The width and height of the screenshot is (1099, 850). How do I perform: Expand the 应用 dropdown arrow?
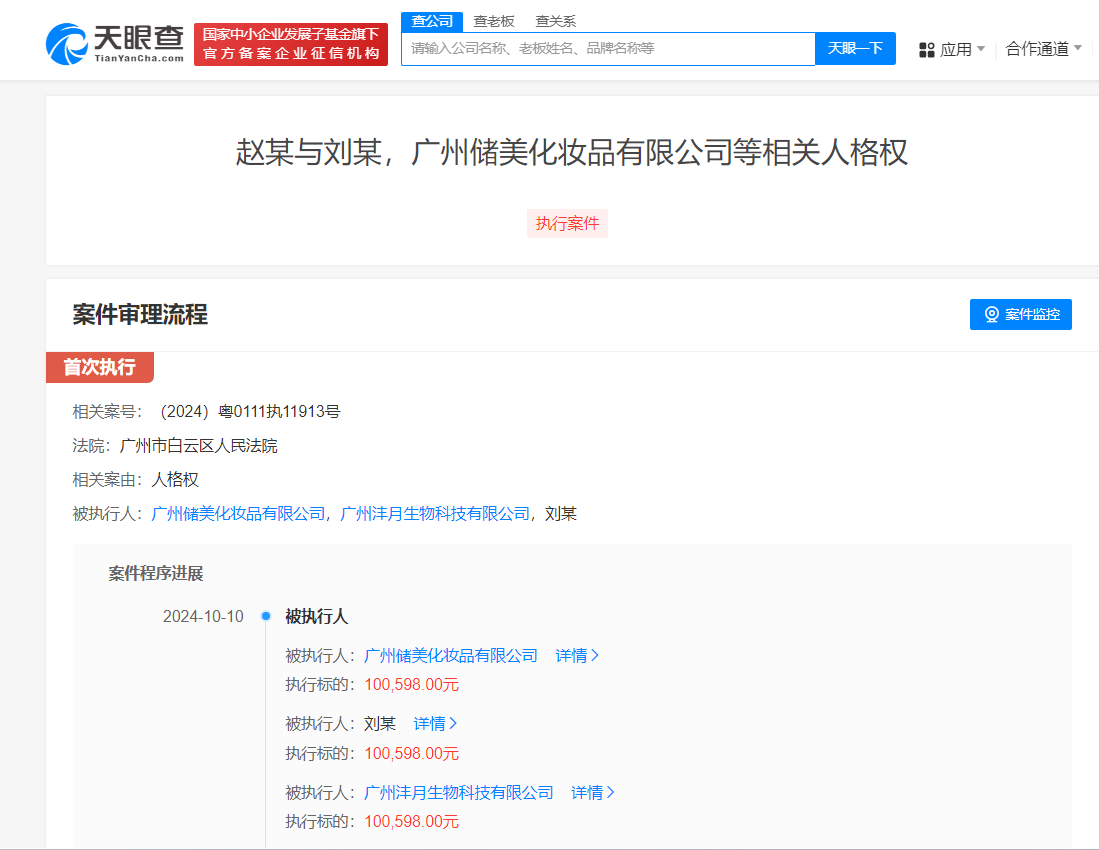point(981,49)
